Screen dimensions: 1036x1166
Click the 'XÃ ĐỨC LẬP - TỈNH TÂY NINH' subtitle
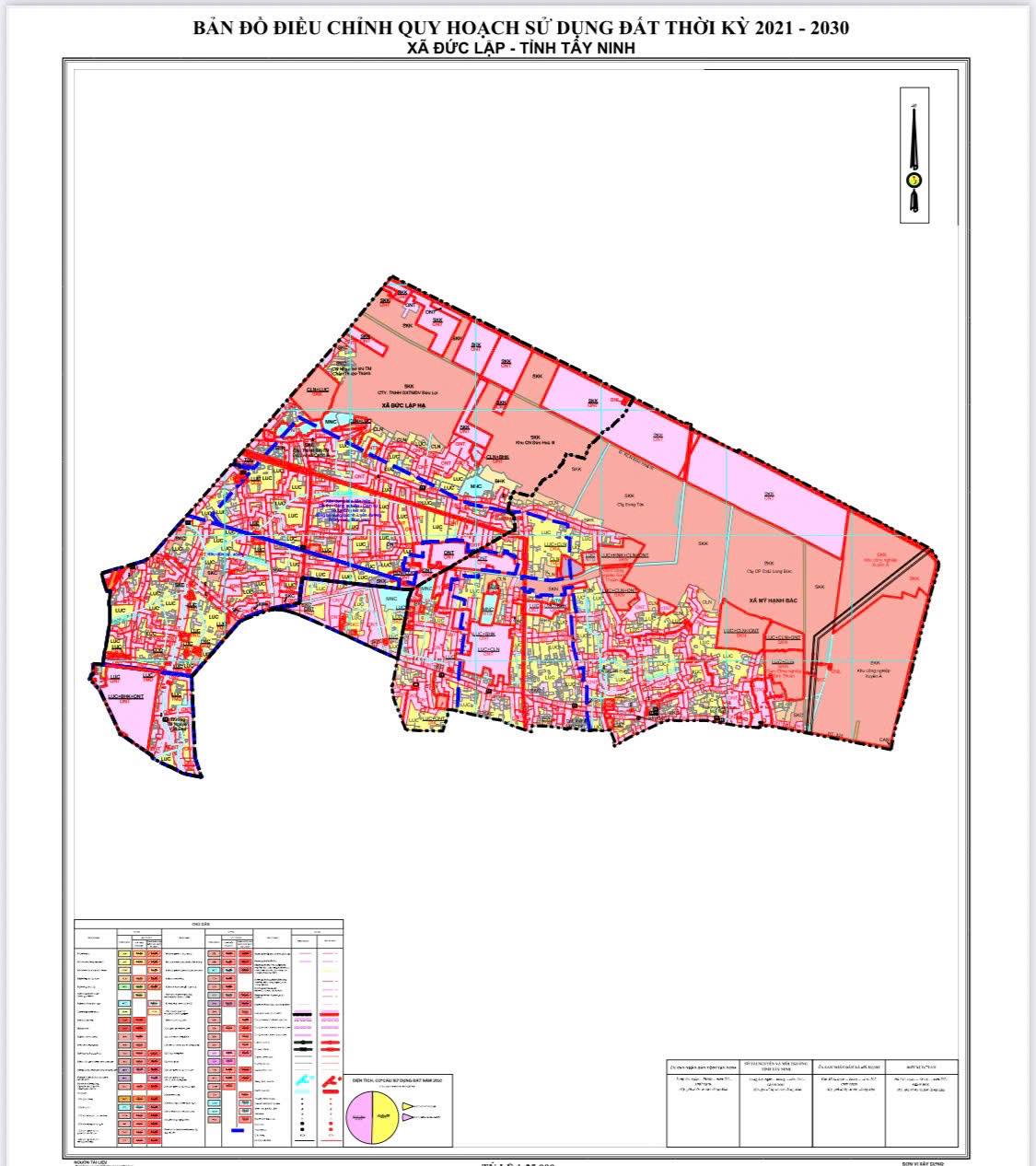click(520, 48)
